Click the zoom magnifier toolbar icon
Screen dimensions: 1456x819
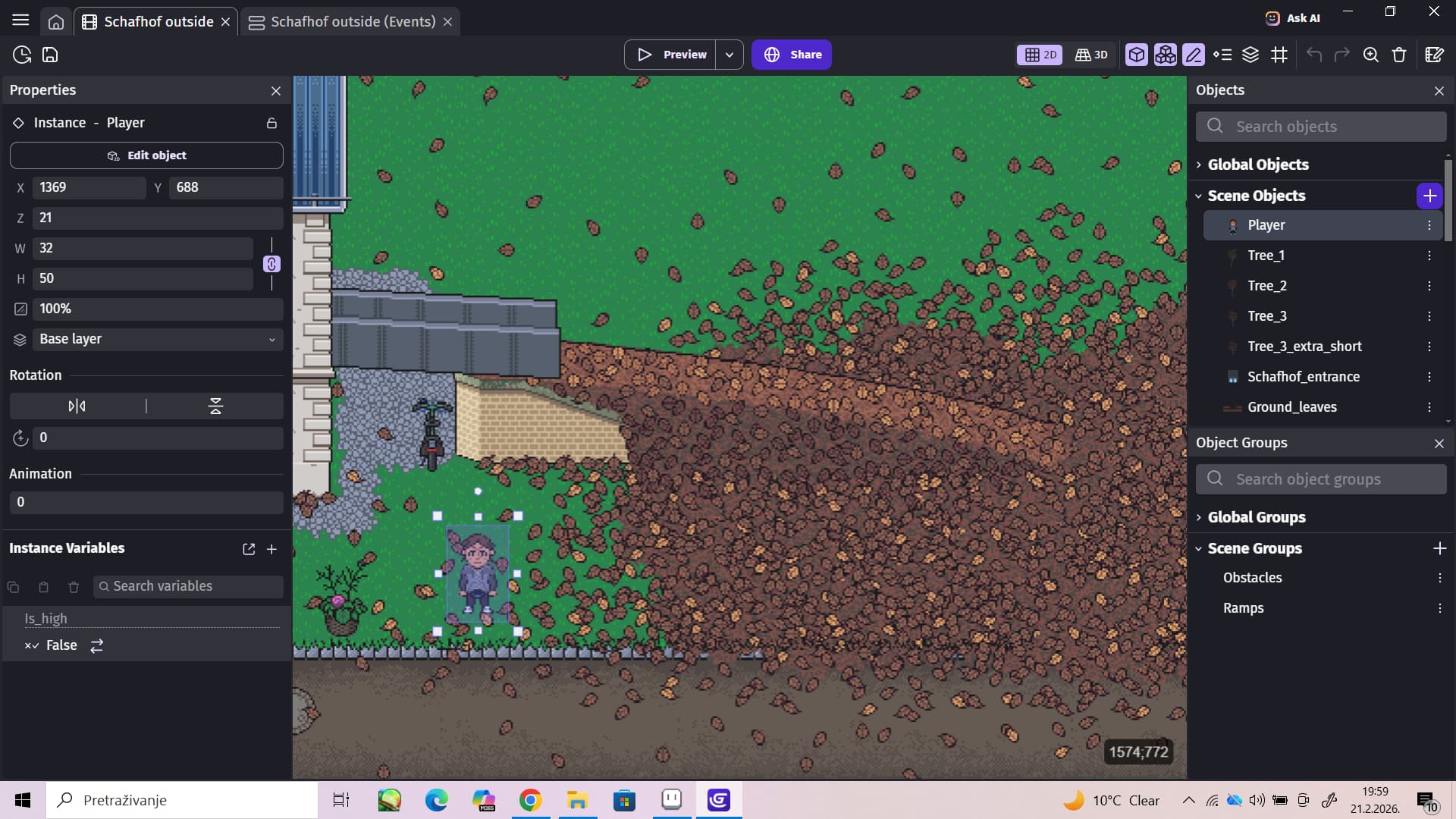click(1370, 55)
